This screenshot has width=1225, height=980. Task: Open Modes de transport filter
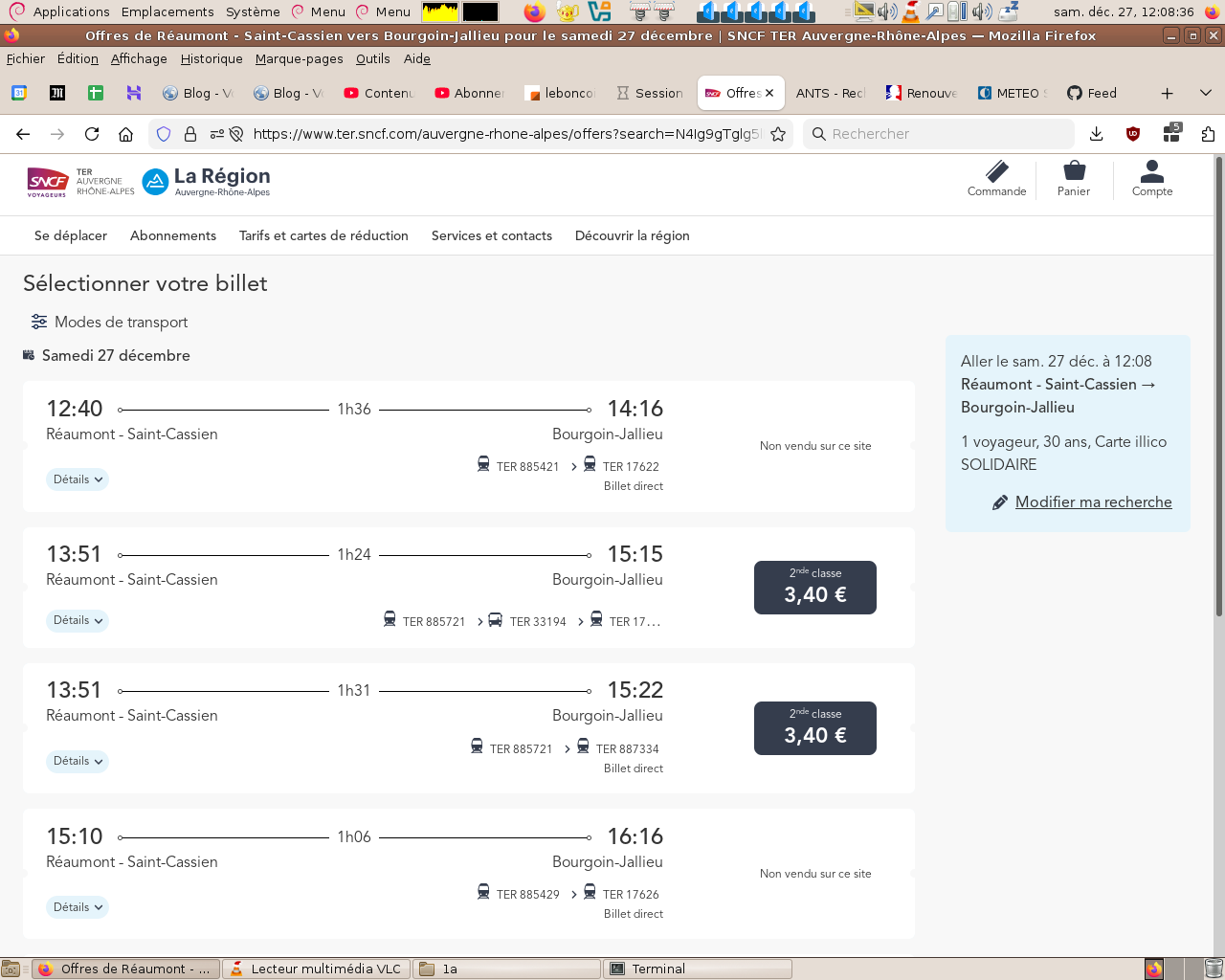109,323
